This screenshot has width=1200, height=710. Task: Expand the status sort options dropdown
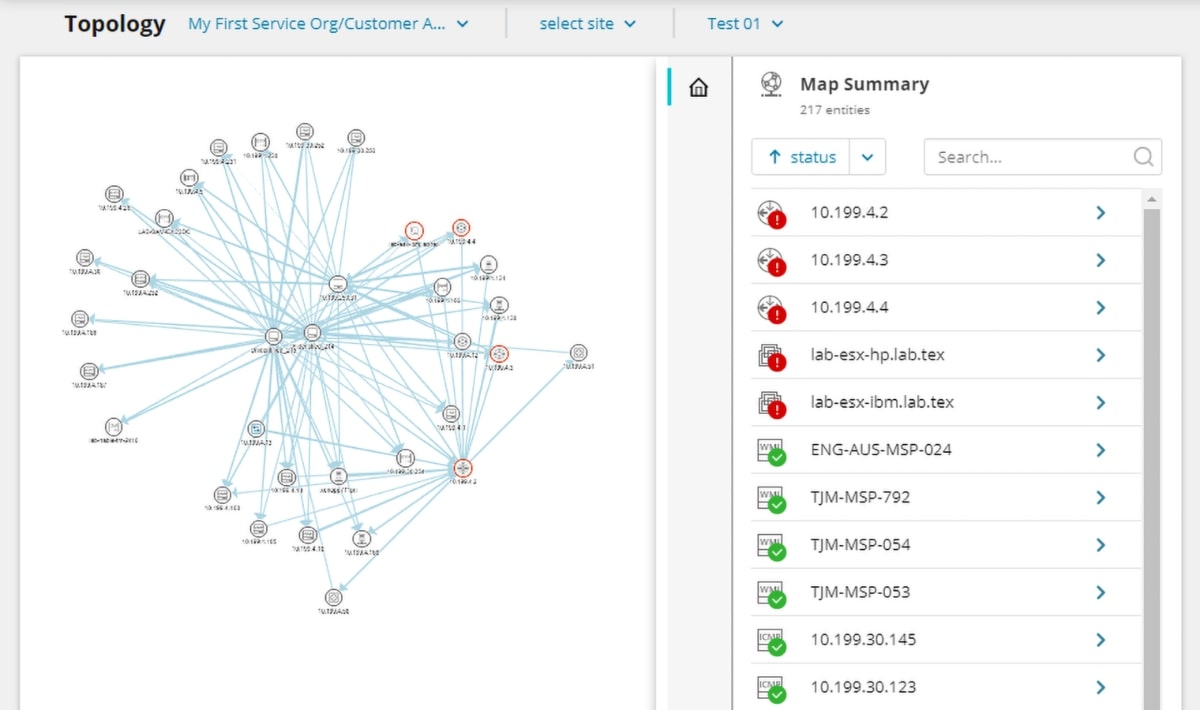point(868,156)
